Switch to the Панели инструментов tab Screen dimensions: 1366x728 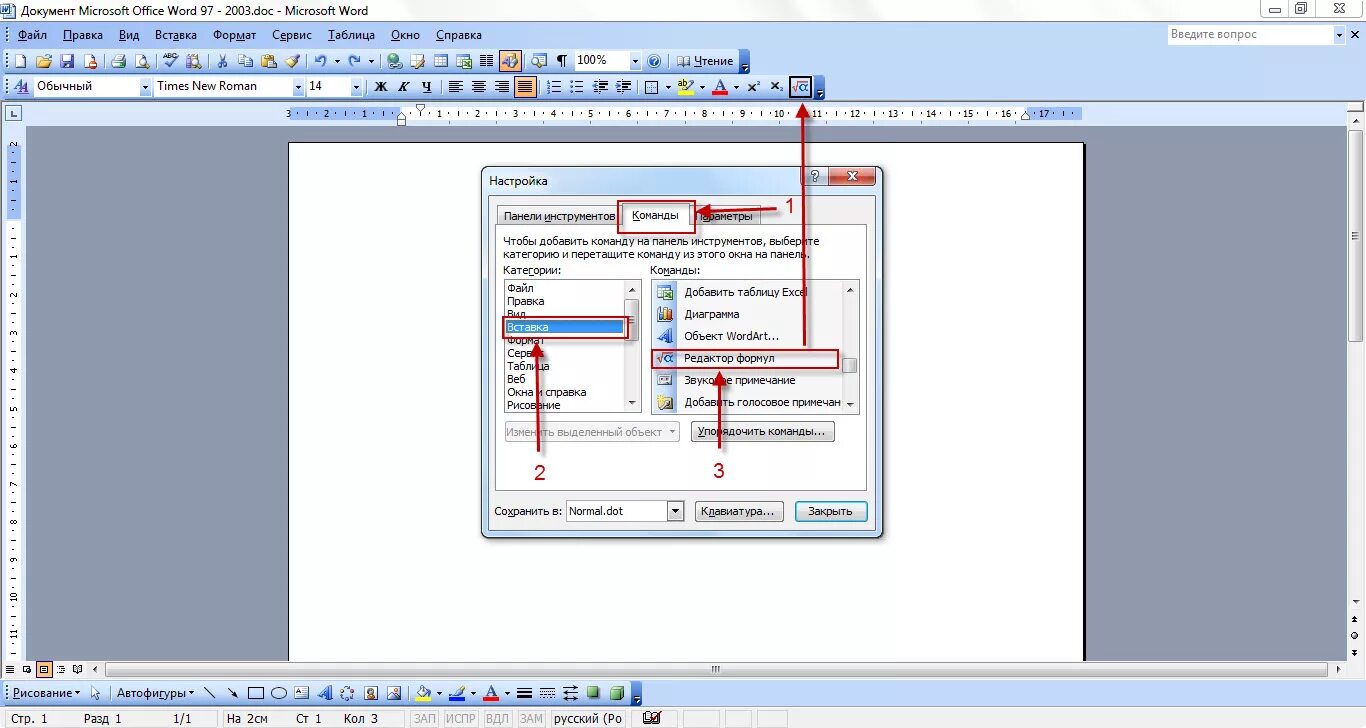pyautogui.click(x=559, y=216)
